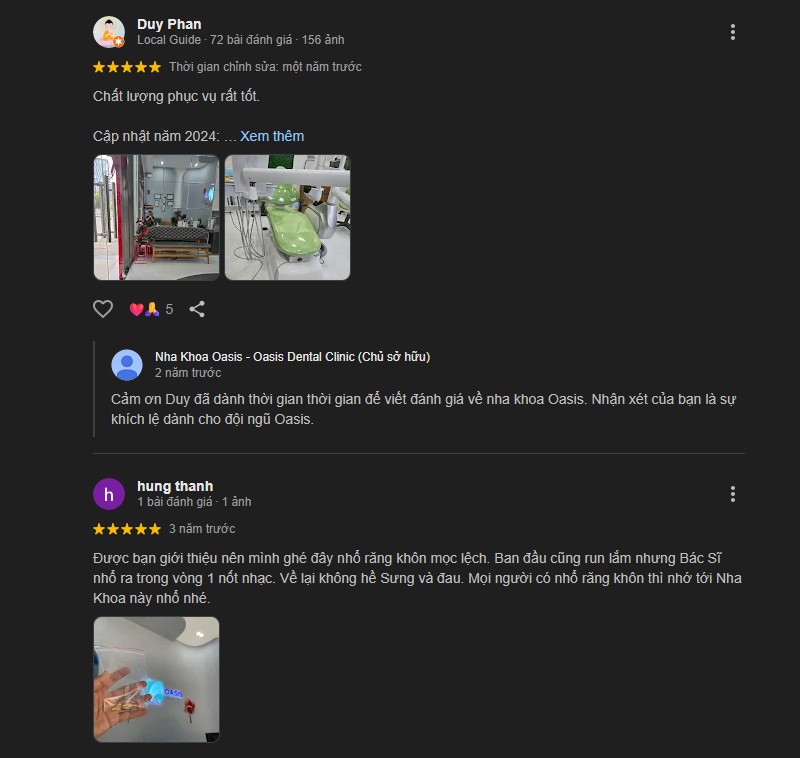
Task: View clinic waiting room photo
Action: coord(157,218)
